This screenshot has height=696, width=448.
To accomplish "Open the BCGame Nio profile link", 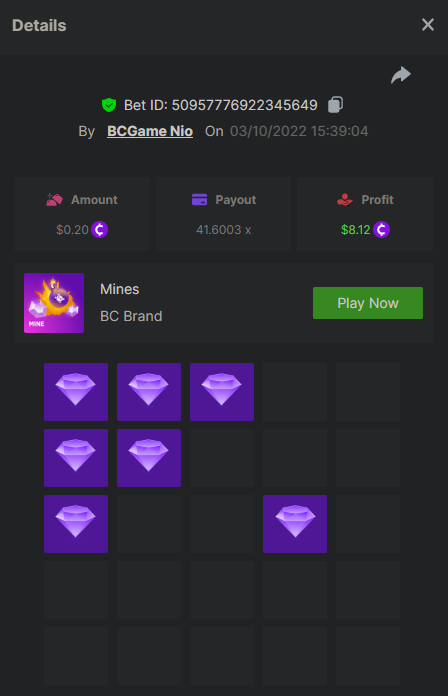I will (150, 131).
